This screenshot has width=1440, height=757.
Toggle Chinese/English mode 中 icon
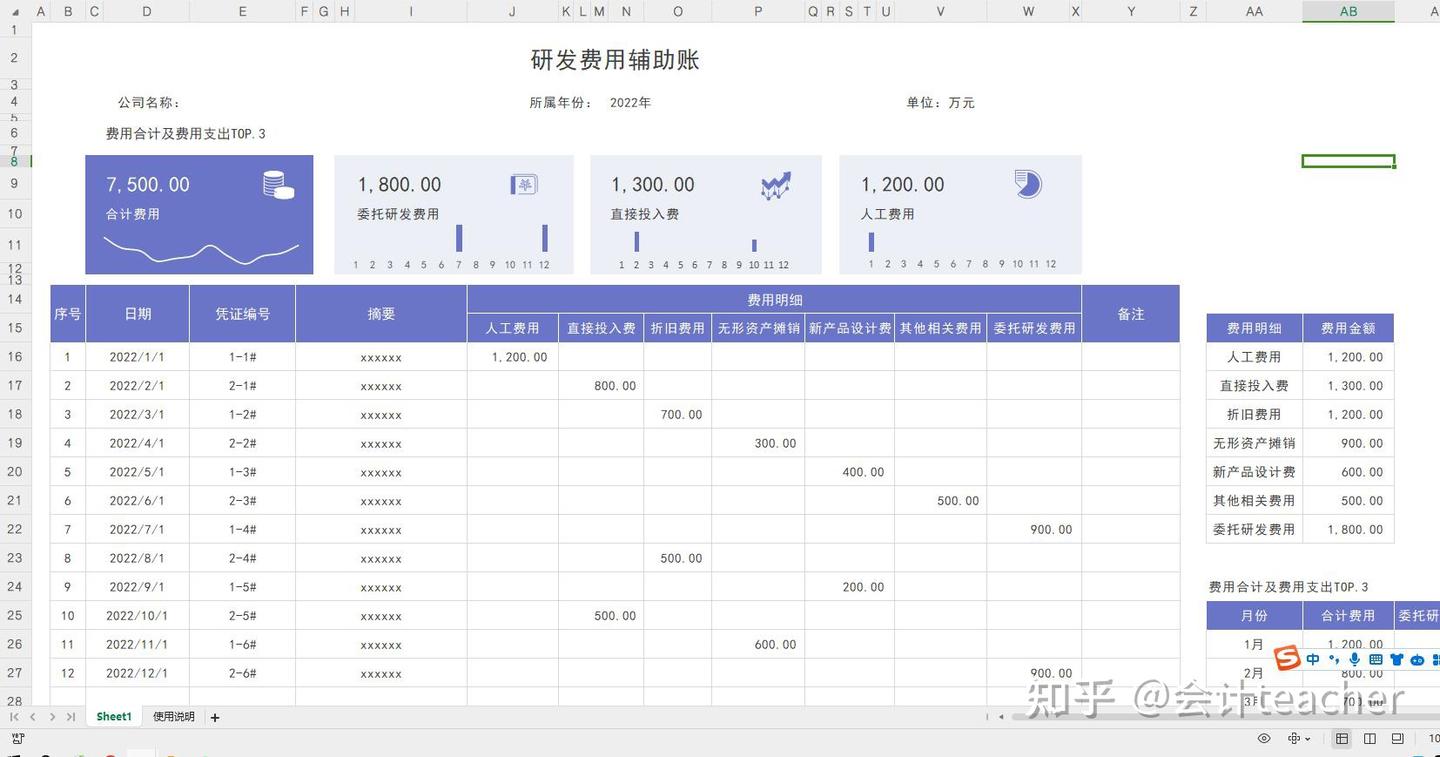pyautogui.click(x=1313, y=660)
